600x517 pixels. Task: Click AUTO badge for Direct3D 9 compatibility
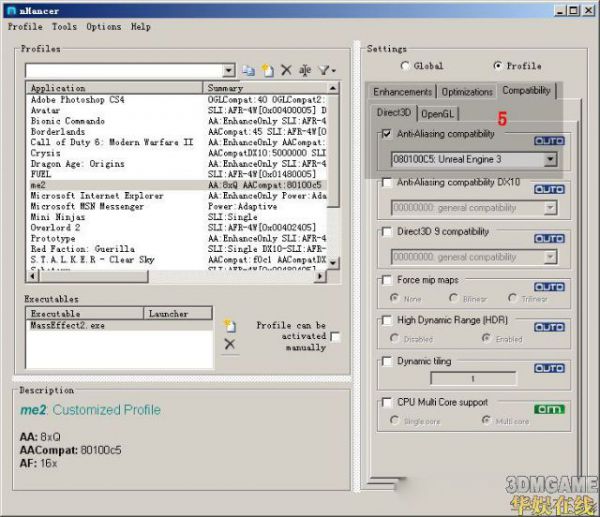(x=549, y=238)
